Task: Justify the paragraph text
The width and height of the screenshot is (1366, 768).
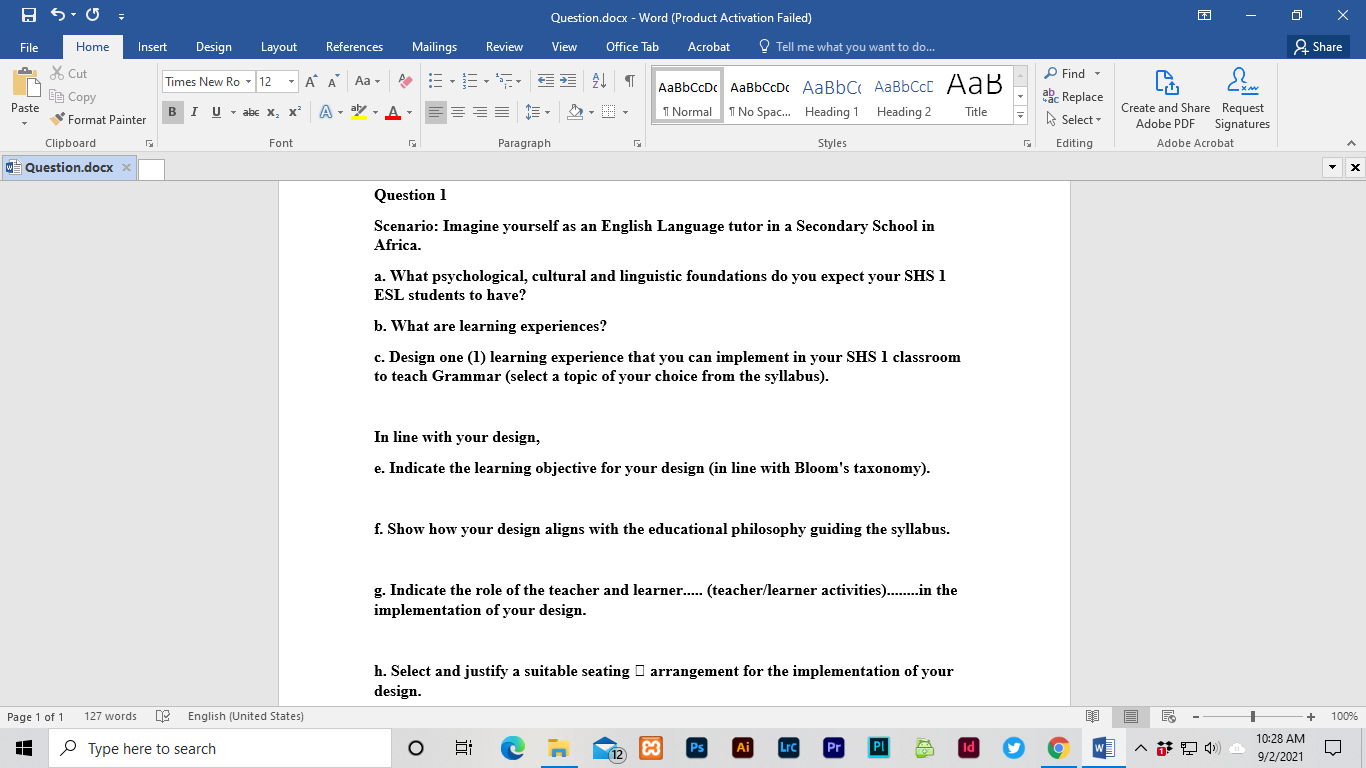Action: click(502, 112)
